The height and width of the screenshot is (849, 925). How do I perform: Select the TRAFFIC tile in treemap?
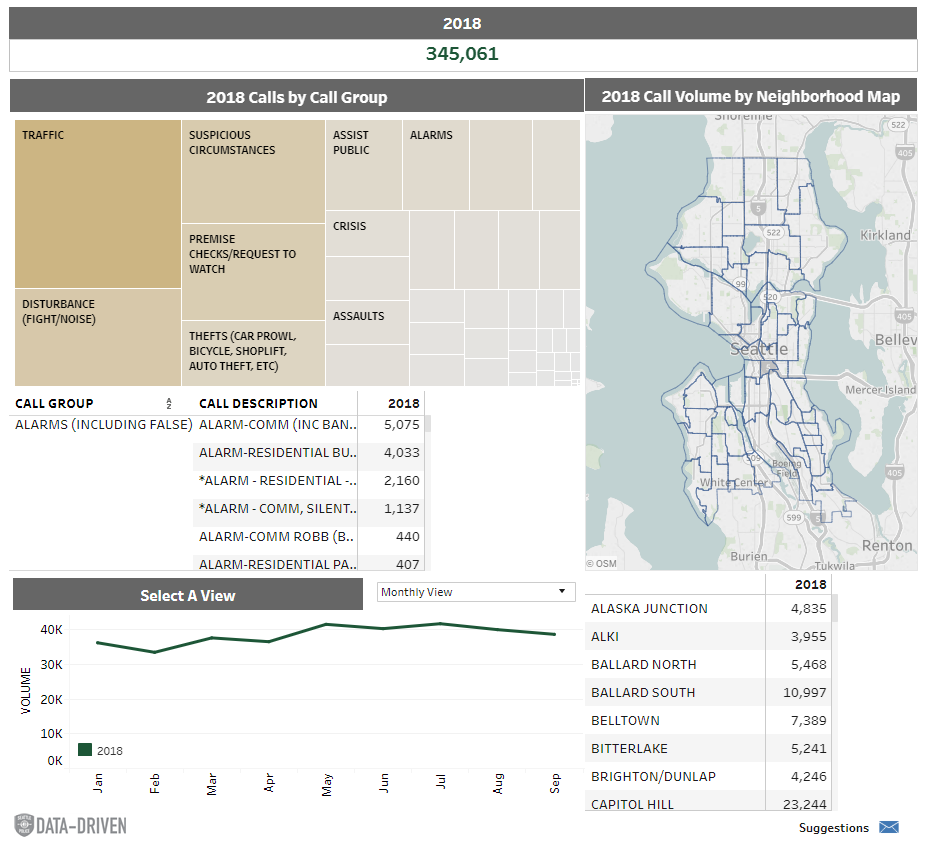(x=97, y=205)
